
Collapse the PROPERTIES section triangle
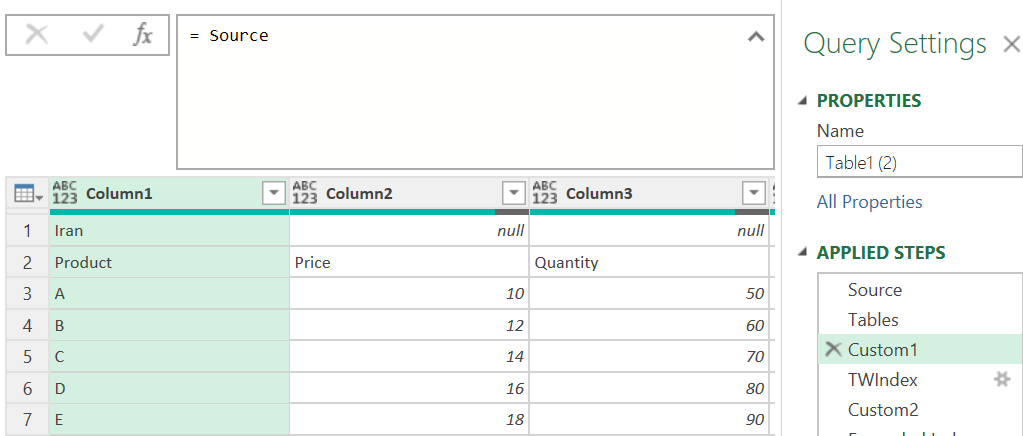tap(803, 101)
